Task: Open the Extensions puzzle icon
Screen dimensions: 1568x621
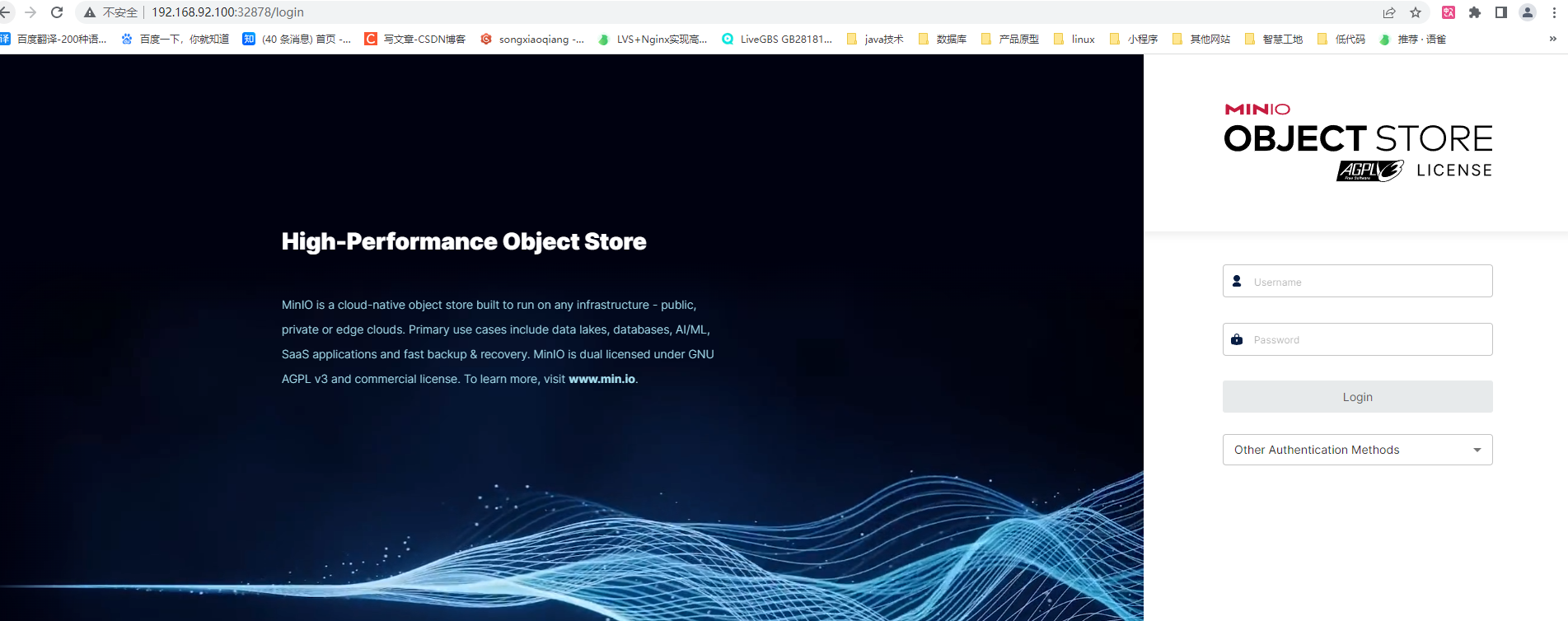Action: pyautogui.click(x=1475, y=12)
